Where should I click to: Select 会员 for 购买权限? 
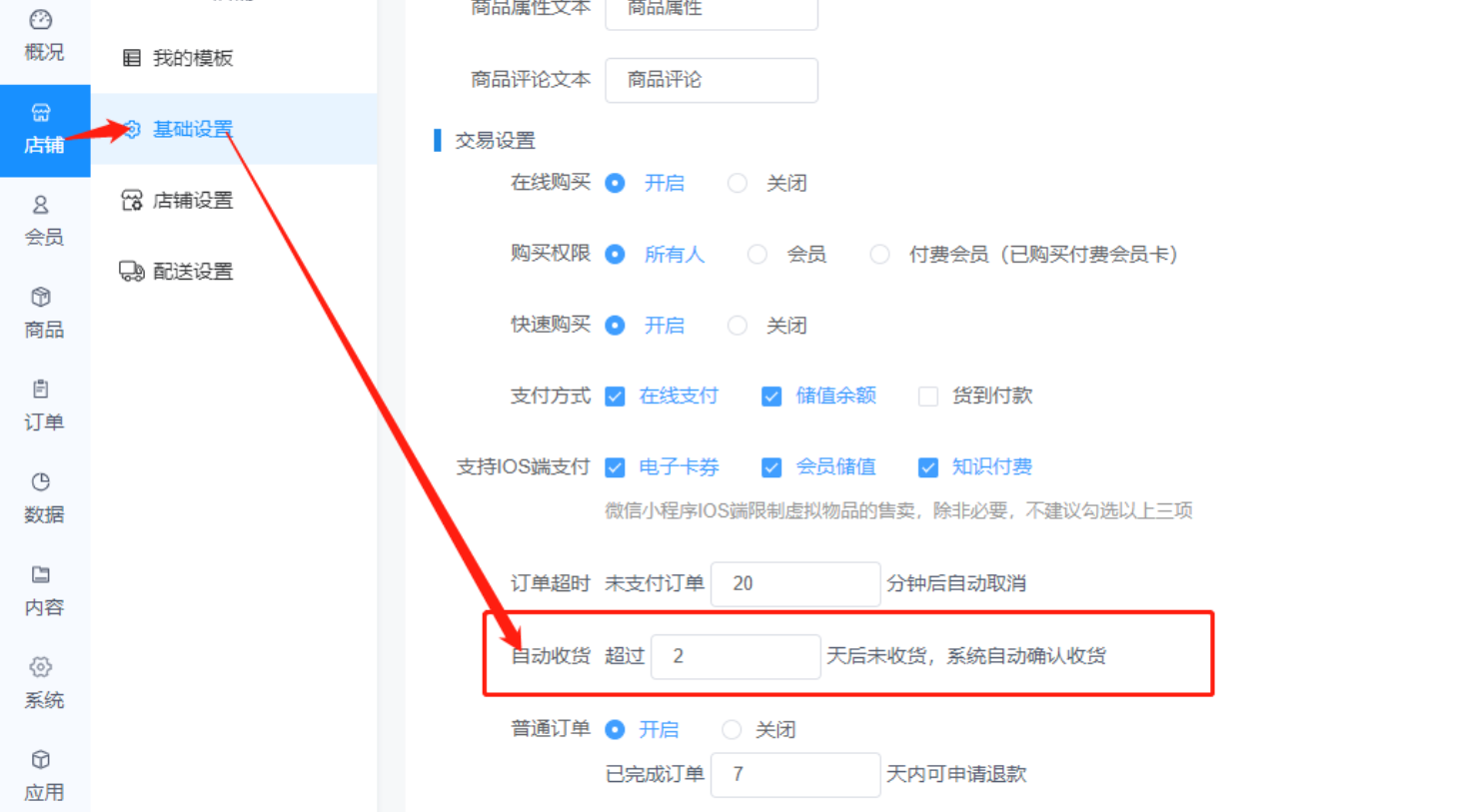pyautogui.click(x=757, y=255)
